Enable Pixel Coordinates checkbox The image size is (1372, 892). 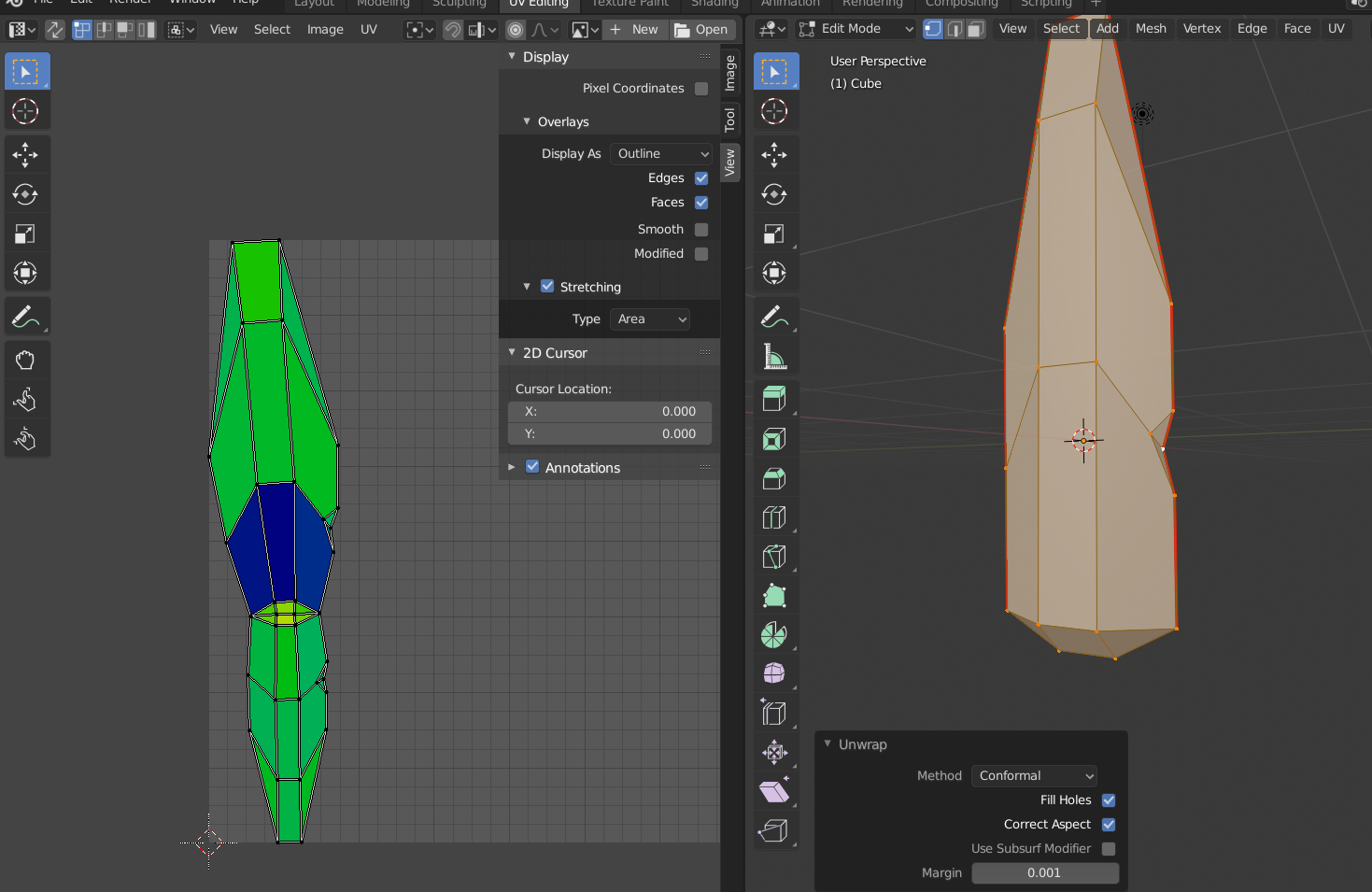[701, 89]
